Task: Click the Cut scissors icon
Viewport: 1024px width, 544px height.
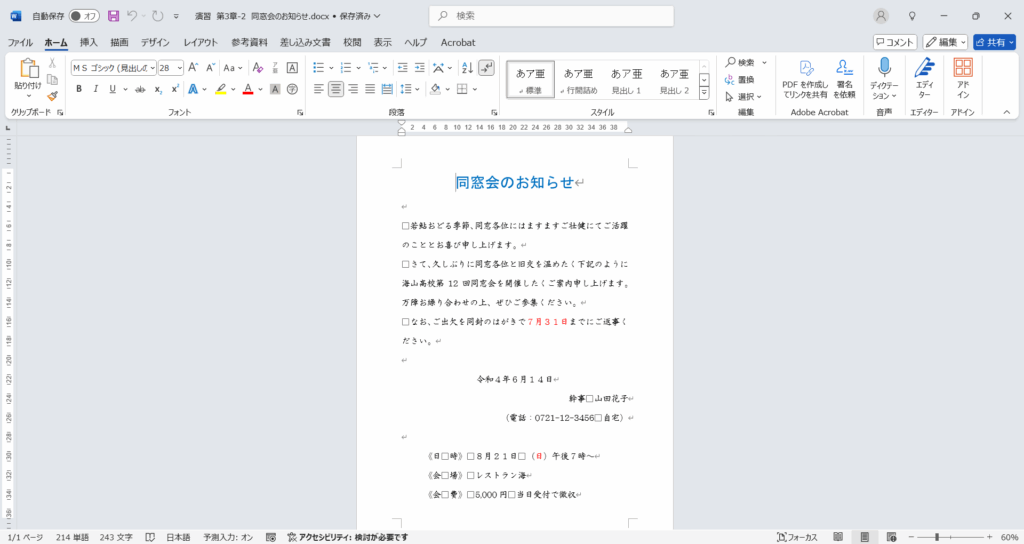Action: pos(52,63)
